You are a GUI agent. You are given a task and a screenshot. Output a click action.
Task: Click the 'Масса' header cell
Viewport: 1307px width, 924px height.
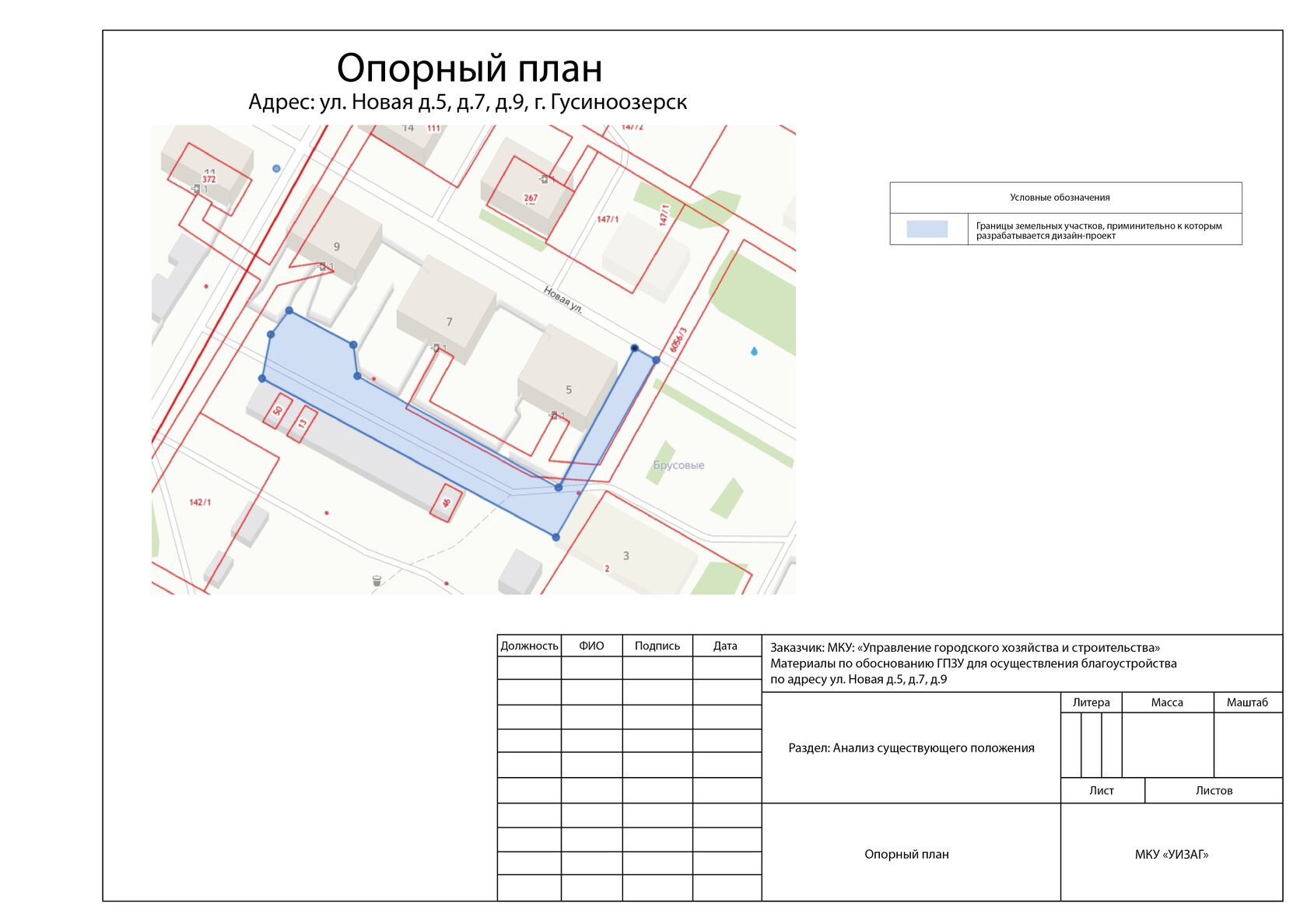pyautogui.click(x=1167, y=702)
